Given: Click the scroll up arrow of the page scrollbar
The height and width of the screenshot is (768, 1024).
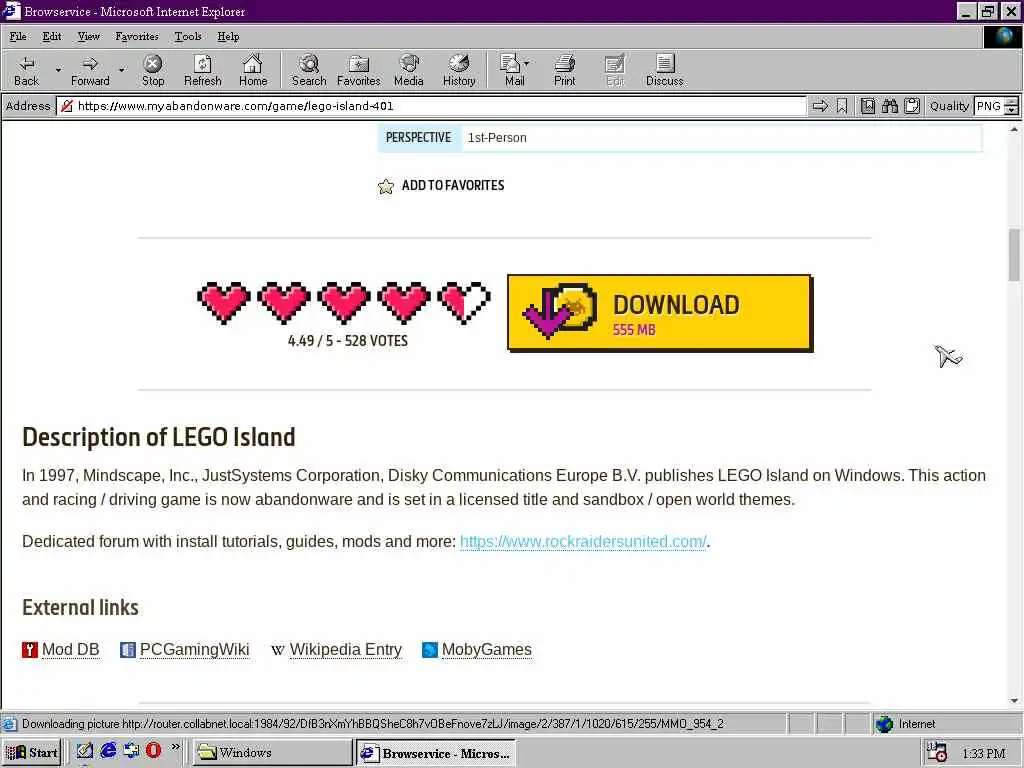Looking at the screenshot, I should [x=1014, y=129].
